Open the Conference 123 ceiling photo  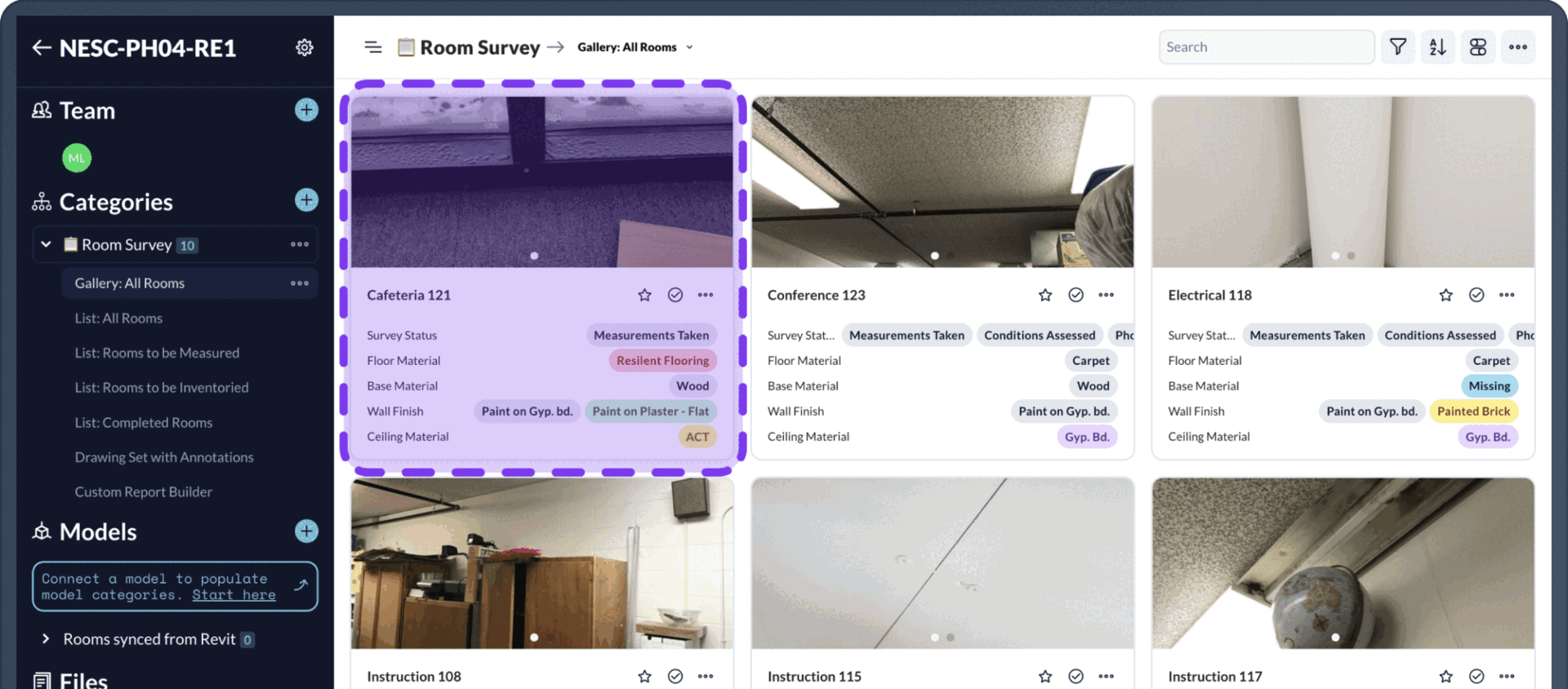click(x=942, y=182)
